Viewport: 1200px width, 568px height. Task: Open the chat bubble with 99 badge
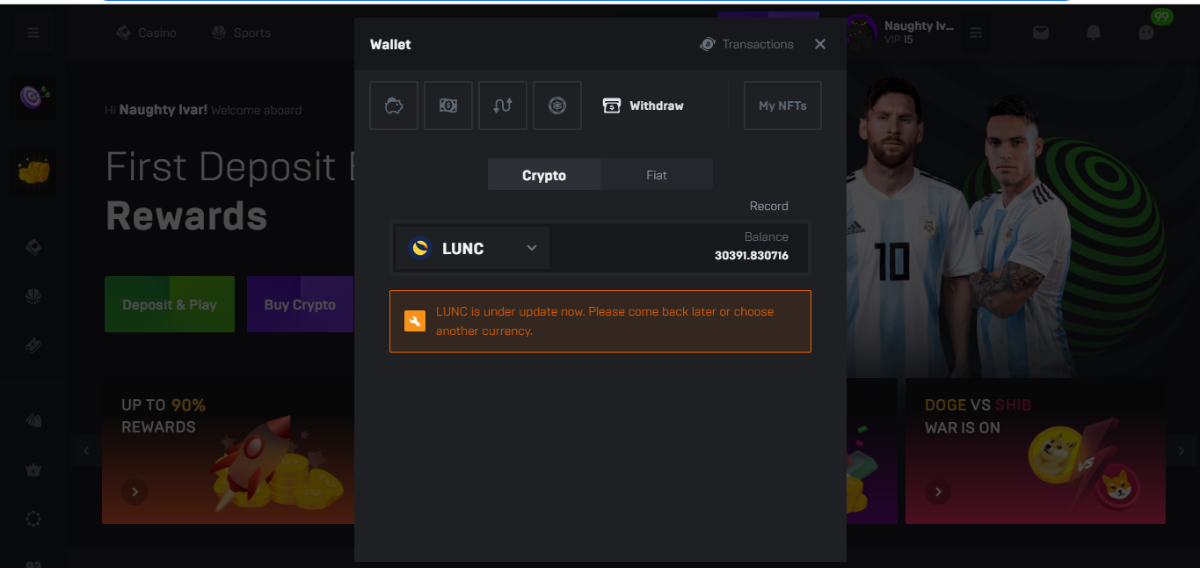tap(1147, 32)
